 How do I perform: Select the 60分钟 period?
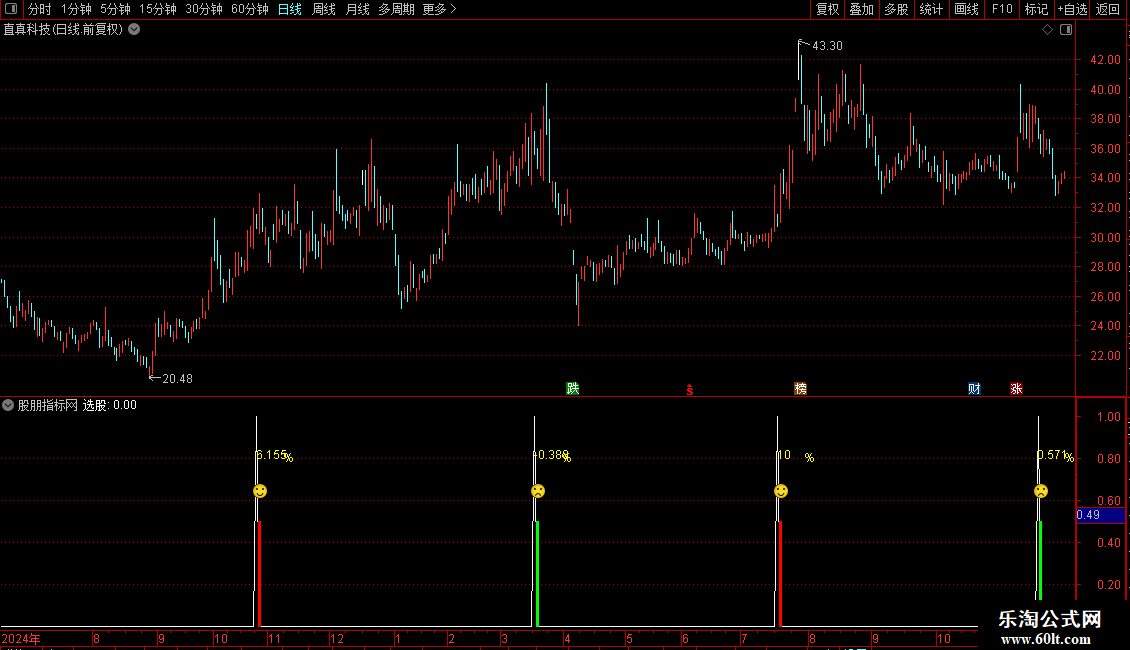point(250,9)
